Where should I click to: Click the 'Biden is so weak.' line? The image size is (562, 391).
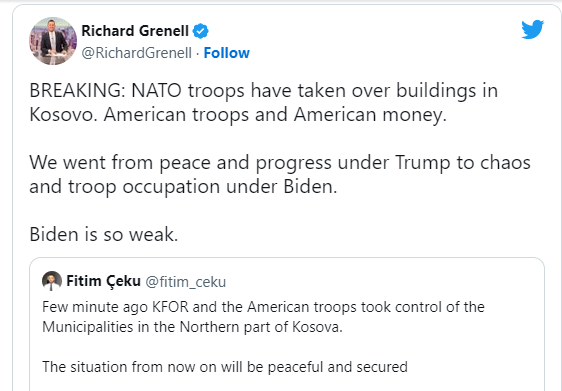pos(104,234)
